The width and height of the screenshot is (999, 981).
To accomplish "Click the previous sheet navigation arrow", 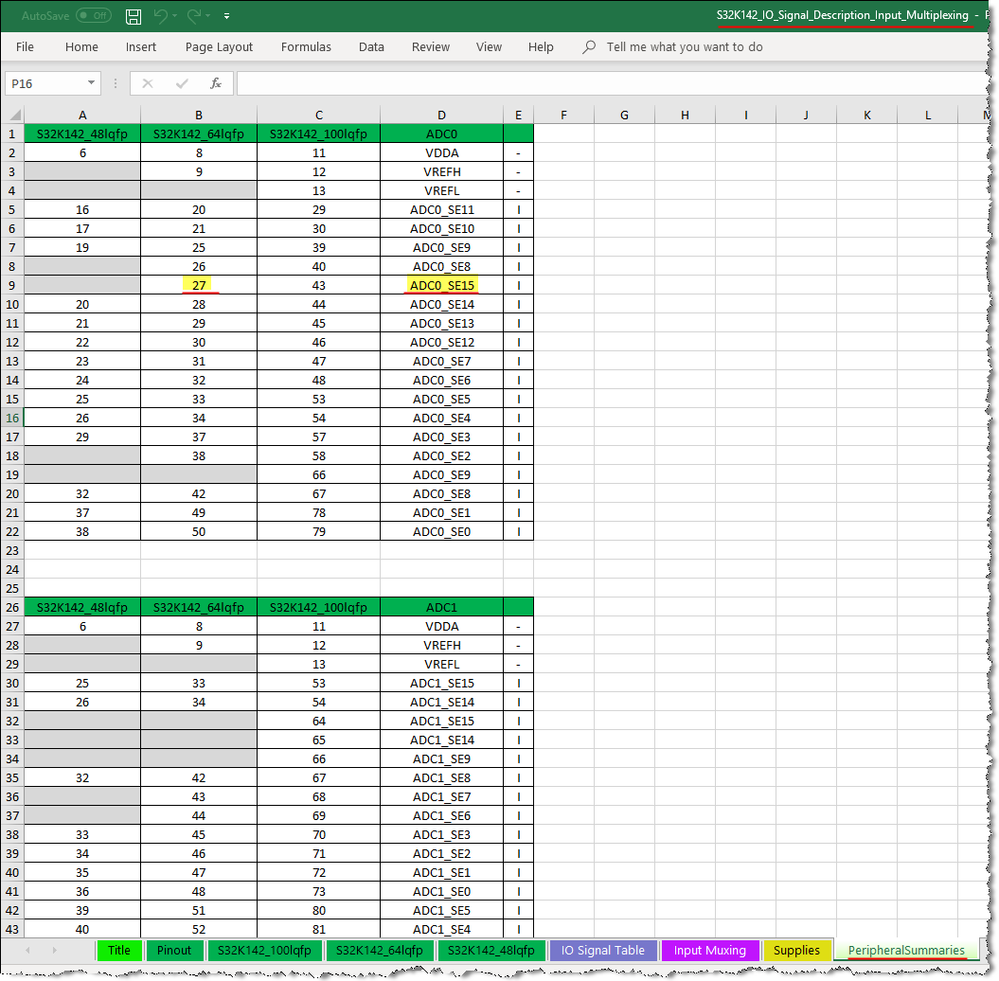I will point(28,950).
